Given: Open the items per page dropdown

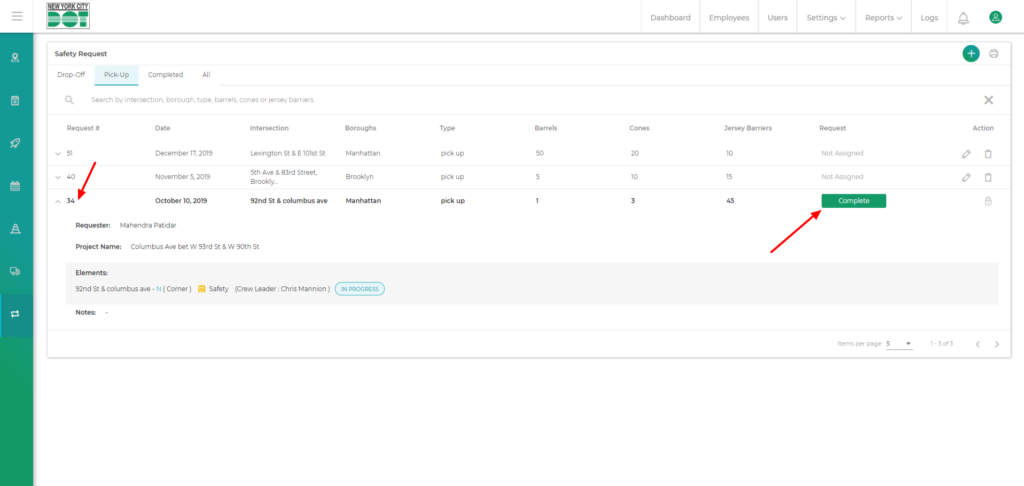Looking at the screenshot, I should click(899, 344).
